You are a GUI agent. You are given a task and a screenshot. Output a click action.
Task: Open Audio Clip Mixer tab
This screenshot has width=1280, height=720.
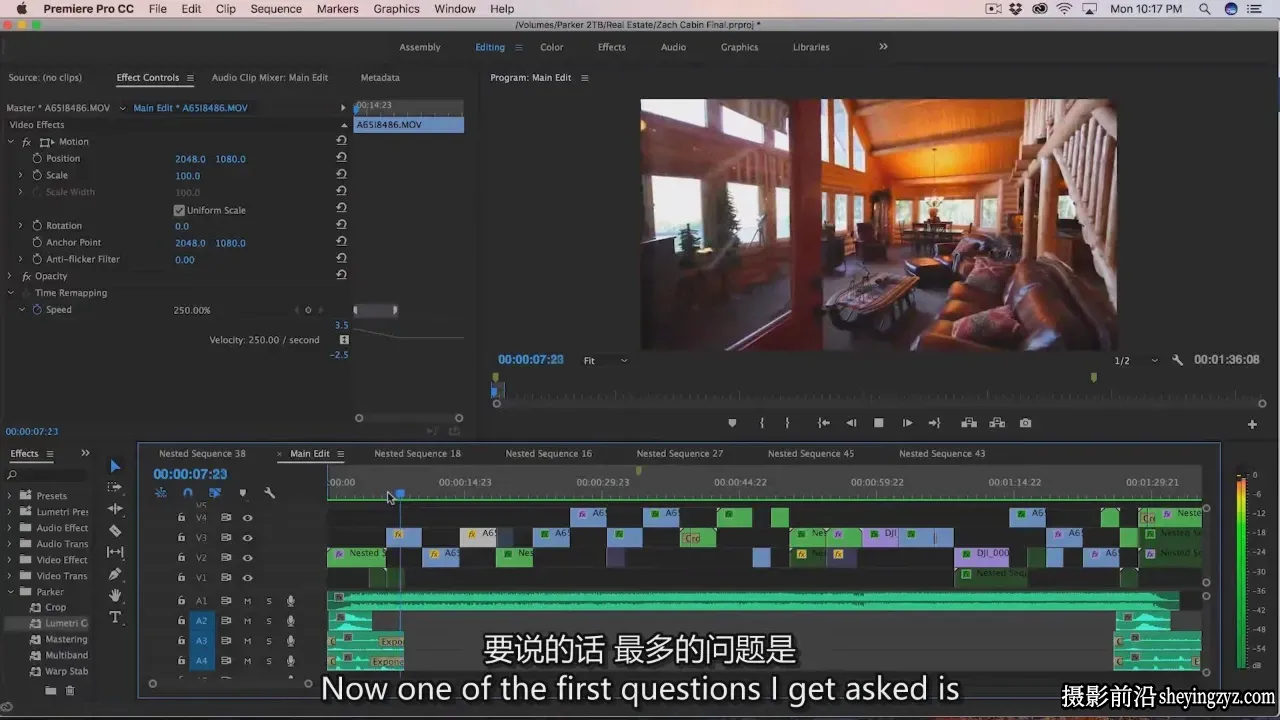[x=270, y=77]
